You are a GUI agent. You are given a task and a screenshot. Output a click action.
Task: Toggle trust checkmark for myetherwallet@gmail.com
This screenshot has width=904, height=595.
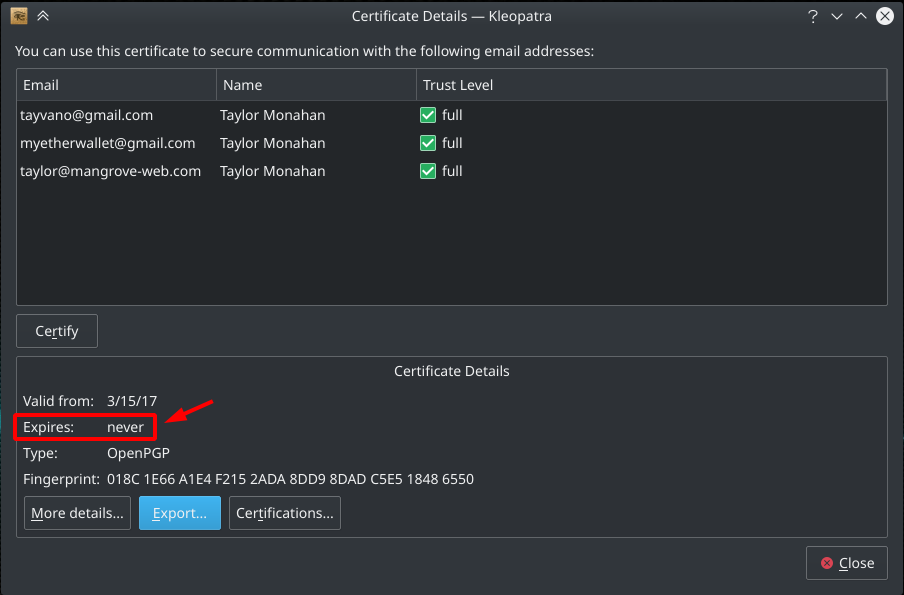(428, 143)
